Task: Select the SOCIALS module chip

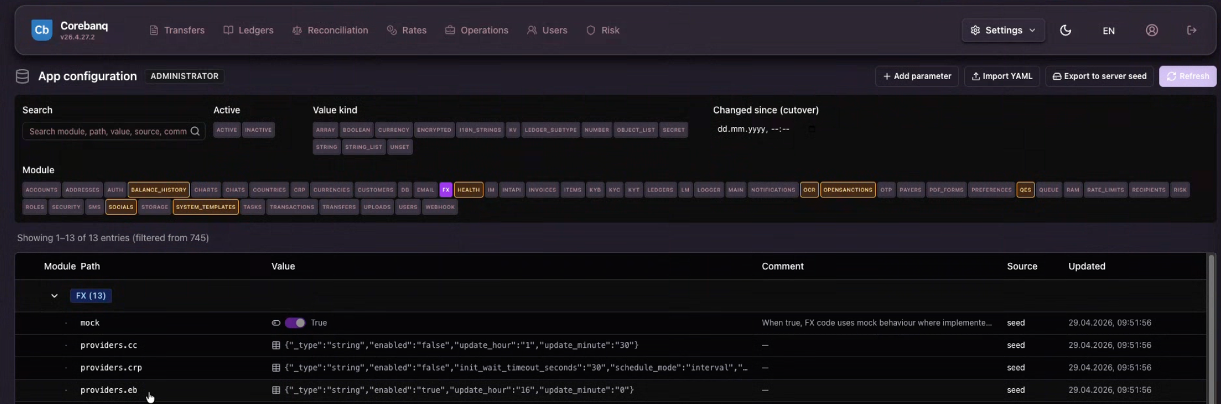Action: [x=121, y=207]
